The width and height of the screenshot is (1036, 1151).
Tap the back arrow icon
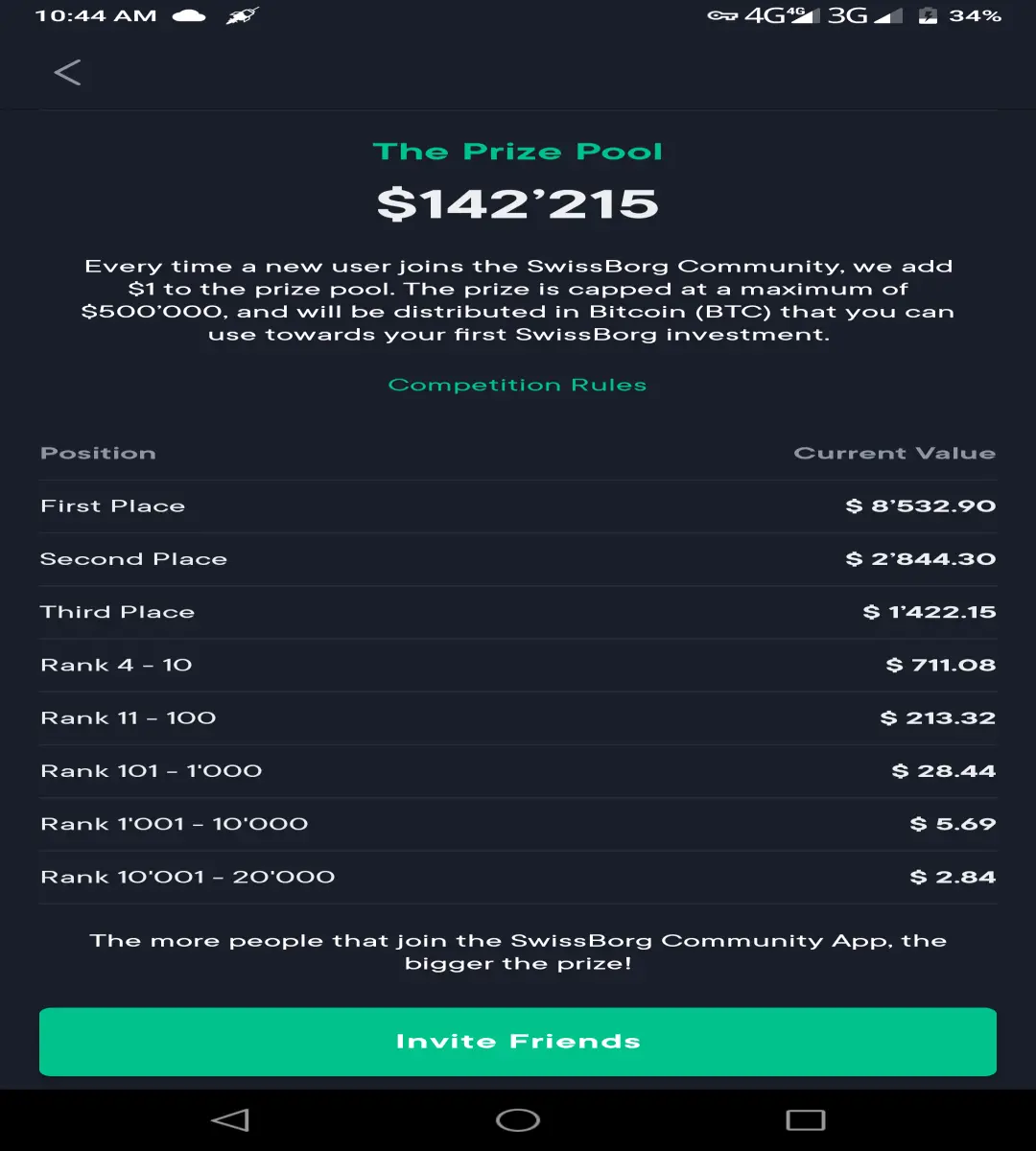pyautogui.click(x=67, y=72)
